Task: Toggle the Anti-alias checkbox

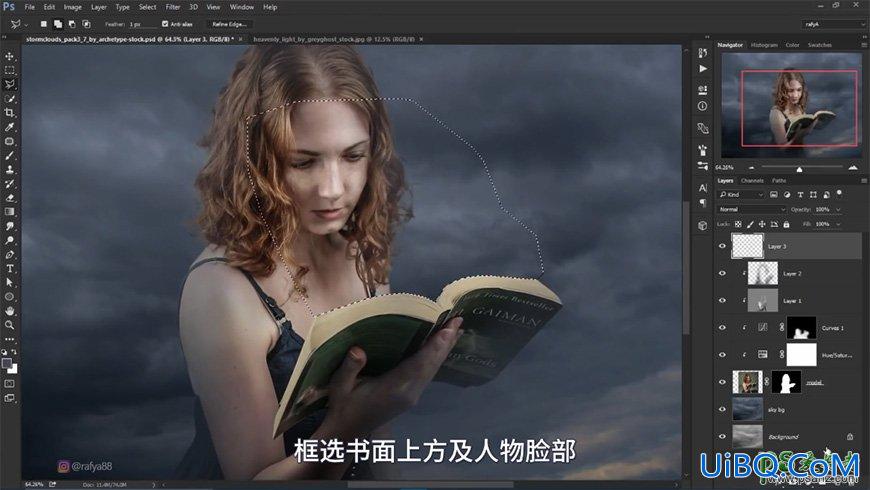Action: (x=165, y=24)
